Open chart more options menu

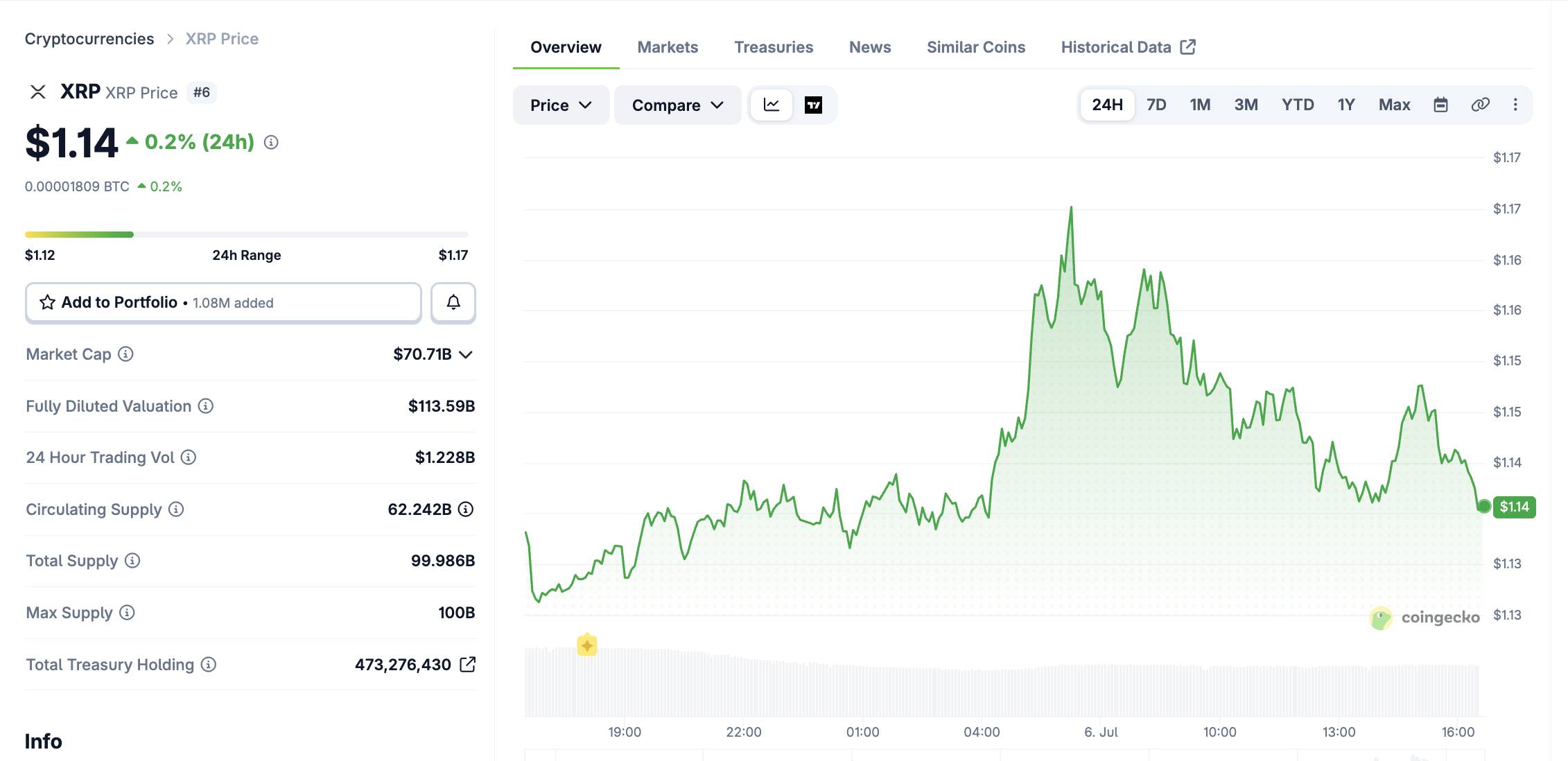(x=1515, y=105)
